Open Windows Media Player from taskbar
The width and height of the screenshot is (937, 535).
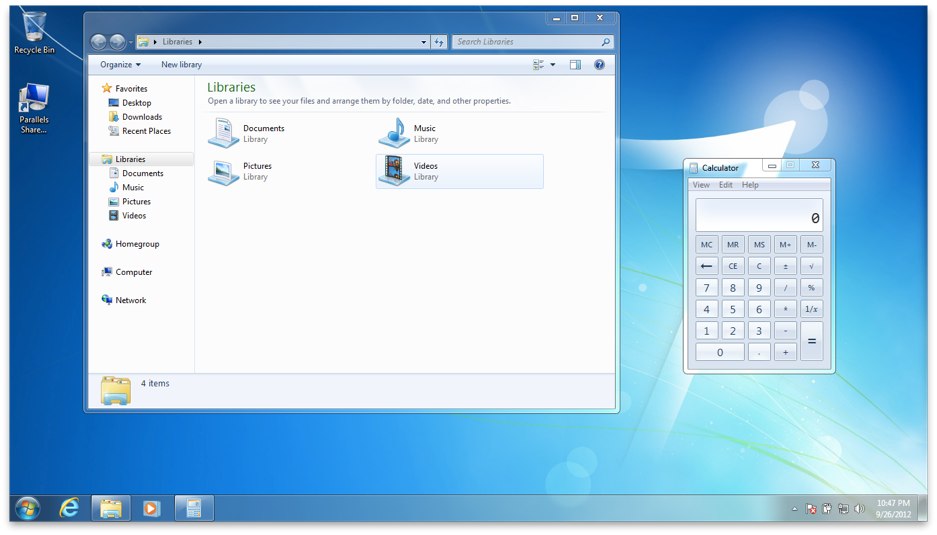(x=151, y=508)
